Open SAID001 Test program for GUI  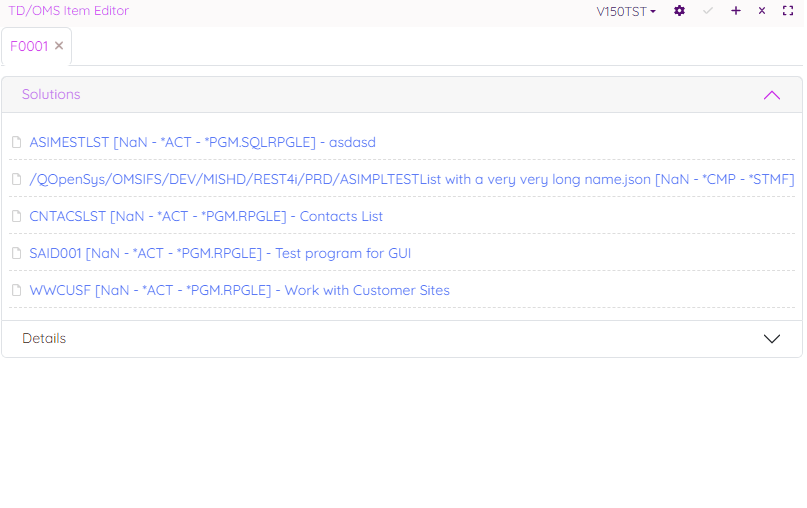pos(220,254)
